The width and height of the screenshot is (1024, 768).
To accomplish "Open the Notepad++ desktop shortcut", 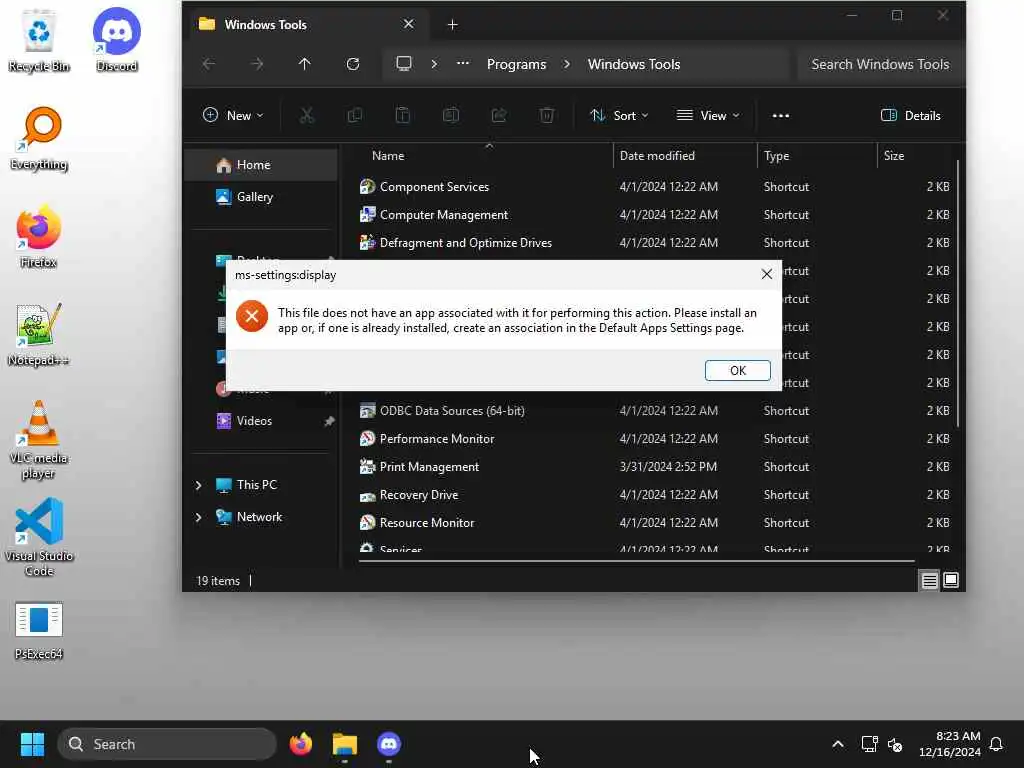I will point(39,334).
